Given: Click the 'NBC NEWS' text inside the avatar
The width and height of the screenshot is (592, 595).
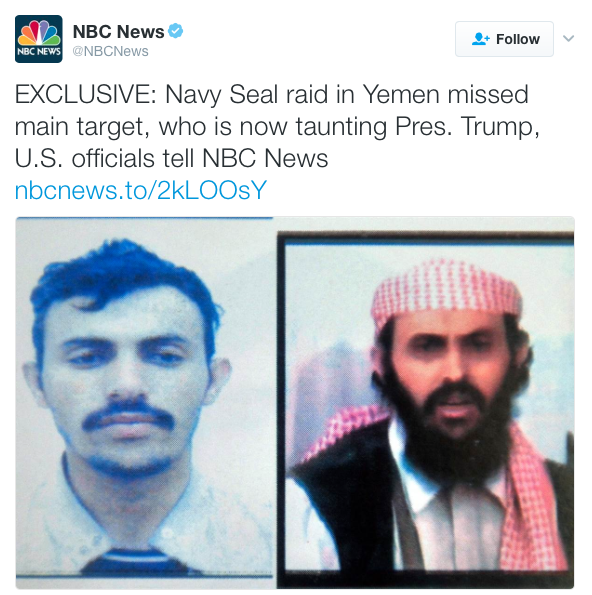Looking at the screenshot, I should pos(39,52).
